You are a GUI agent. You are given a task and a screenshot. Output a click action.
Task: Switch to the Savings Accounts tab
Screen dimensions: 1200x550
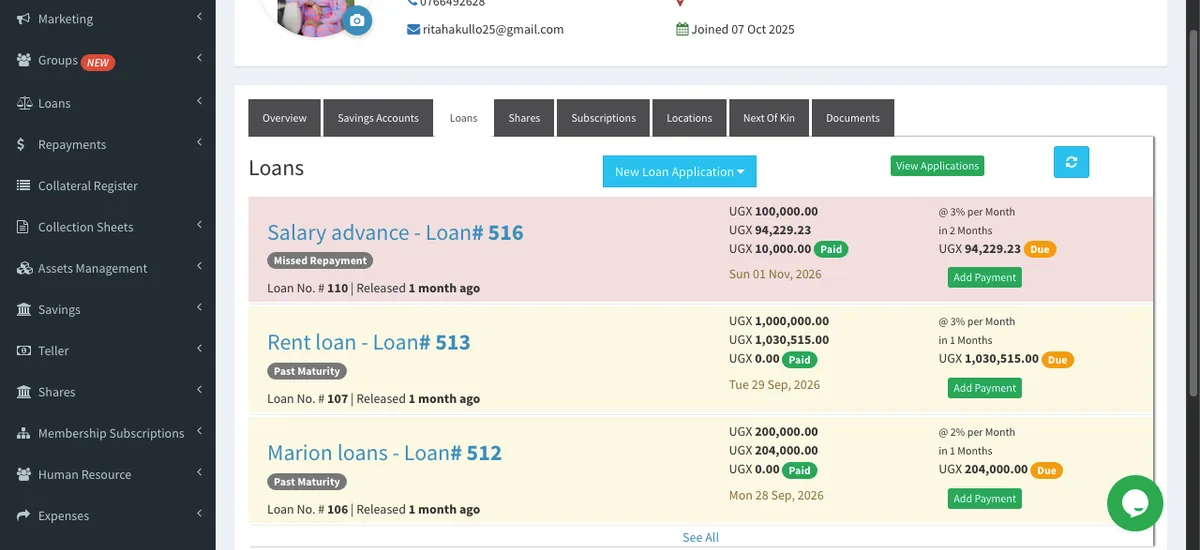378,118
